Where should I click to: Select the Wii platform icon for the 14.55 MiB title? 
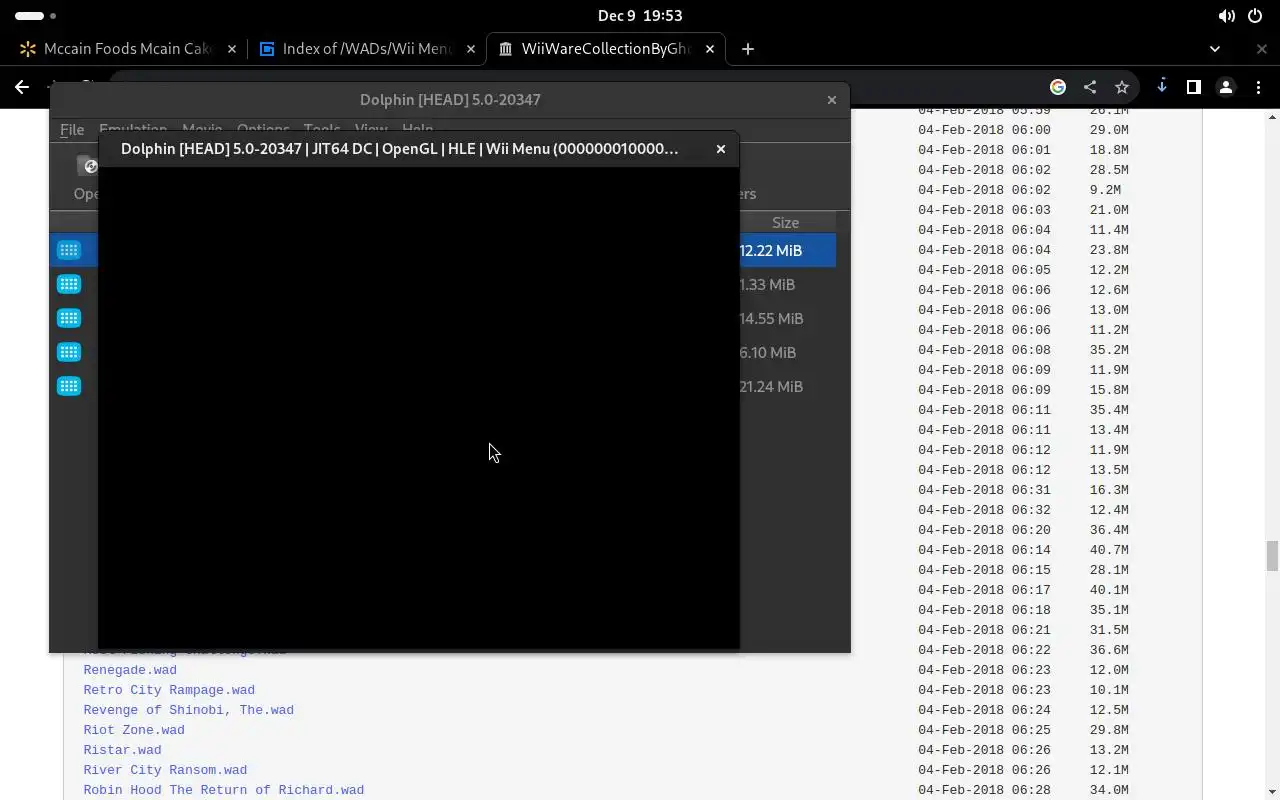(69, 318)
